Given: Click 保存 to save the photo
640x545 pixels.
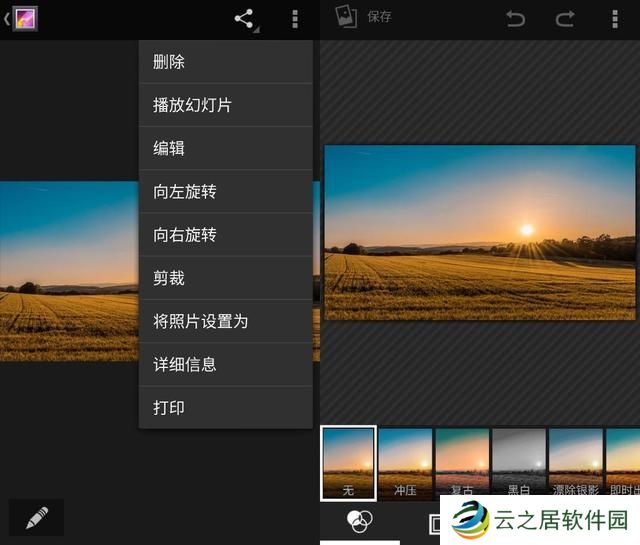Looking at the screenshot, I should pyautogui.click(x=364, y=17).
